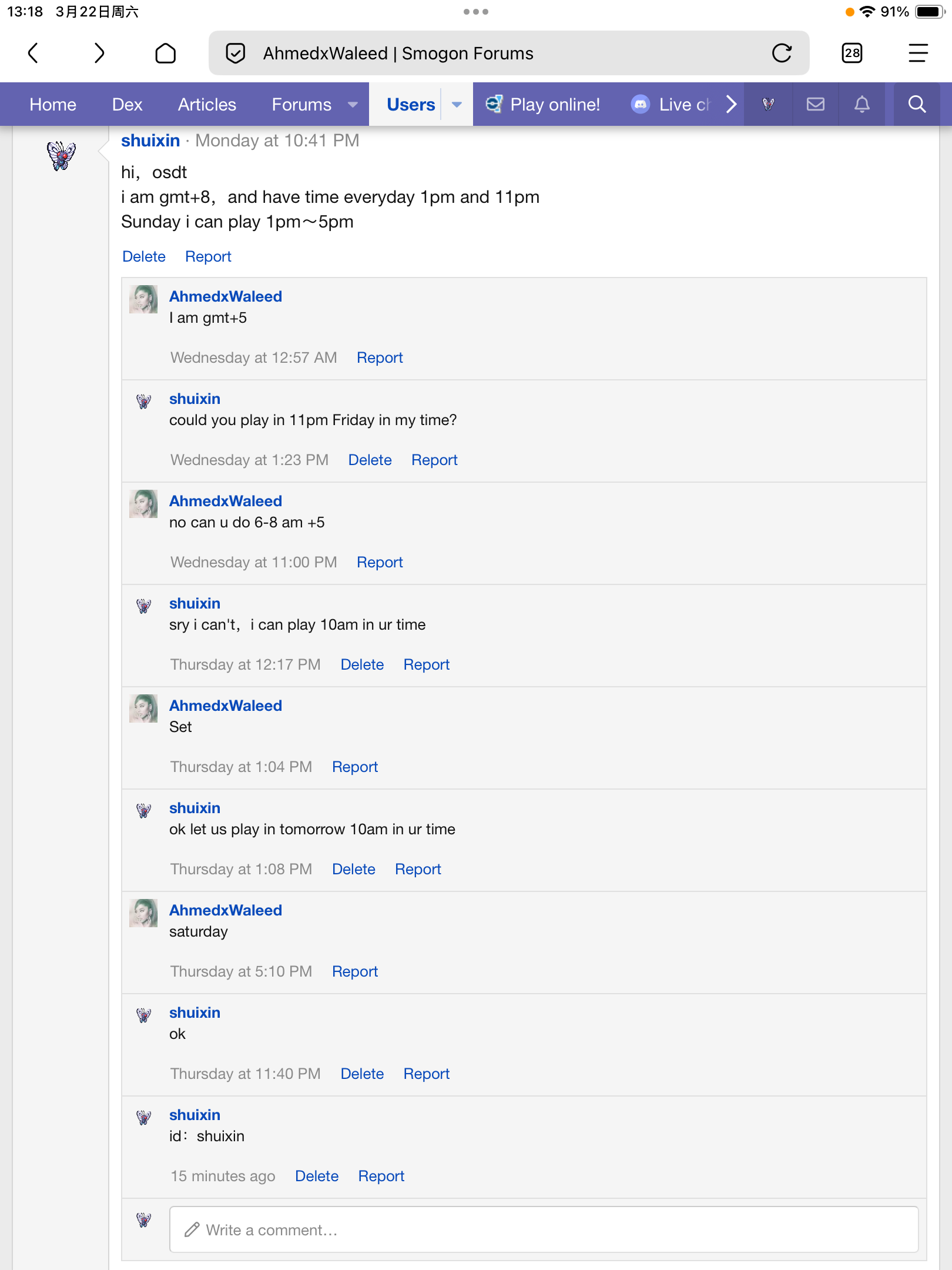Click the Play online! link
This screenshot has width=952, height=1270.
pos(542,104)
